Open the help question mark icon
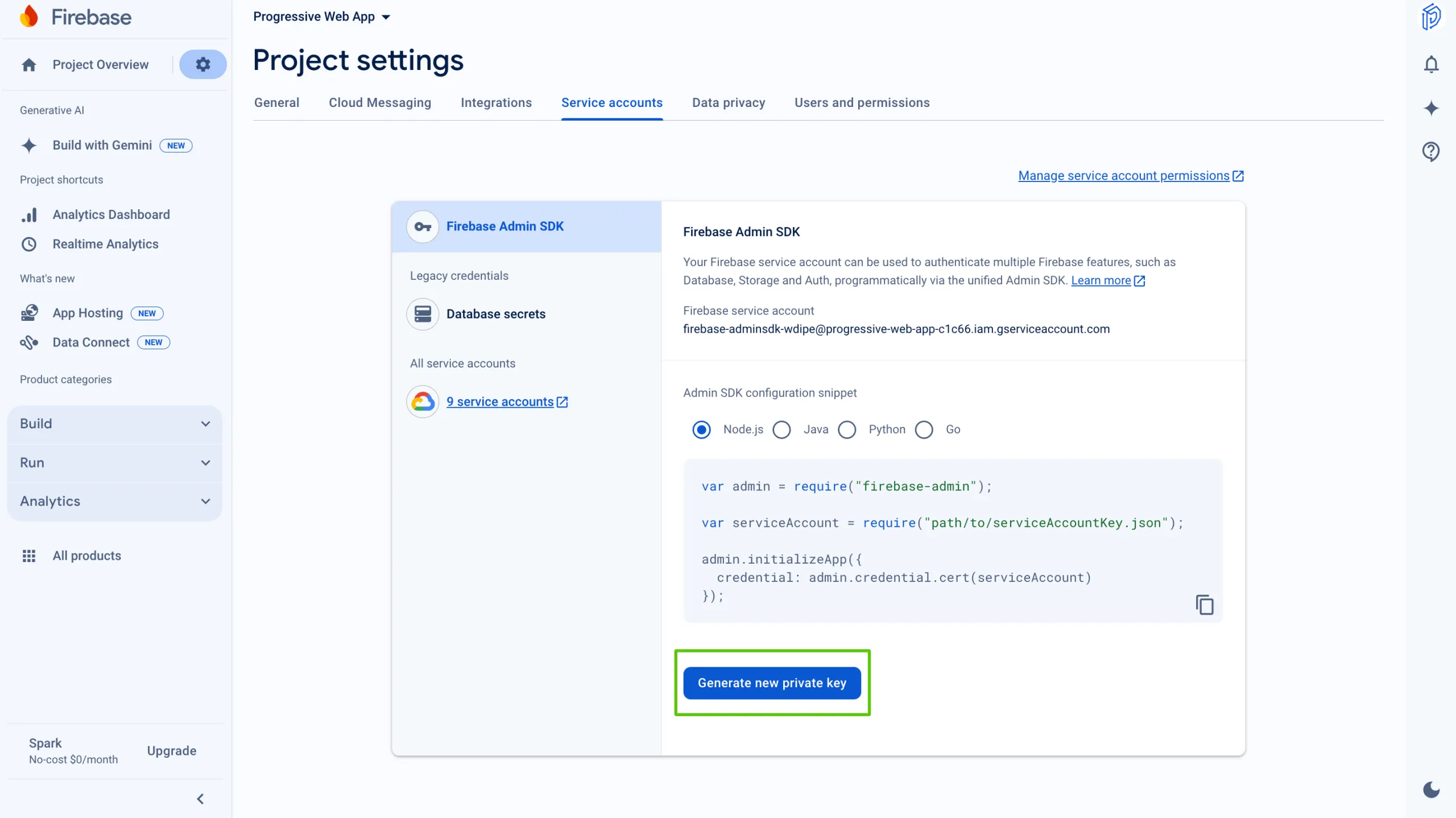The width and height of the screenshot is (1456, 818). tap(1431, 151)
